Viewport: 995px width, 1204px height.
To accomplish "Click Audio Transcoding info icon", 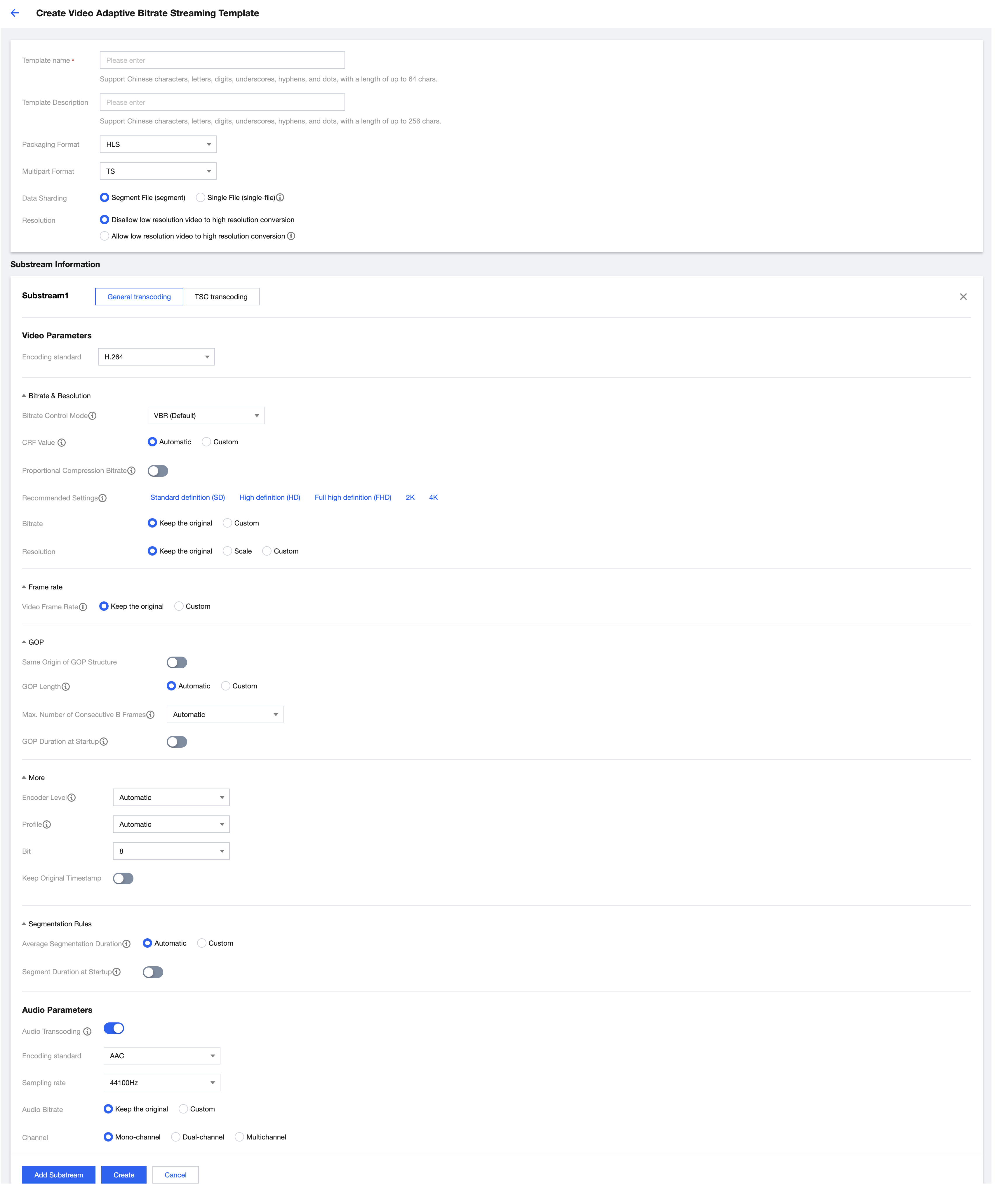I will (87, 1031).
